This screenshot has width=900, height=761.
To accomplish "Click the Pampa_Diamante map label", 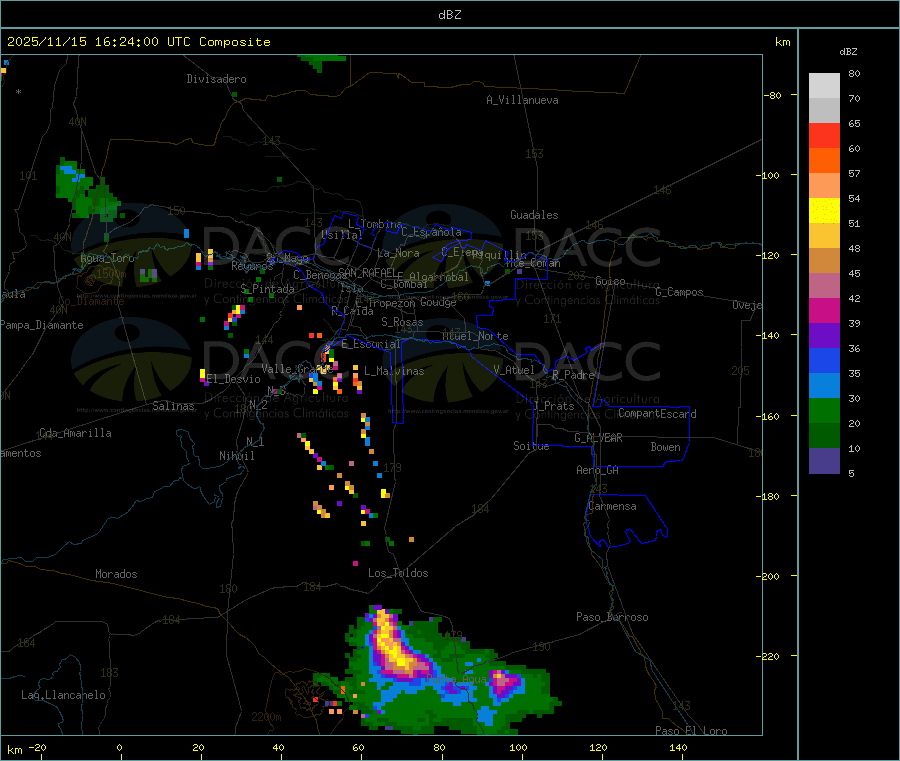I will (x=42, y=325).
